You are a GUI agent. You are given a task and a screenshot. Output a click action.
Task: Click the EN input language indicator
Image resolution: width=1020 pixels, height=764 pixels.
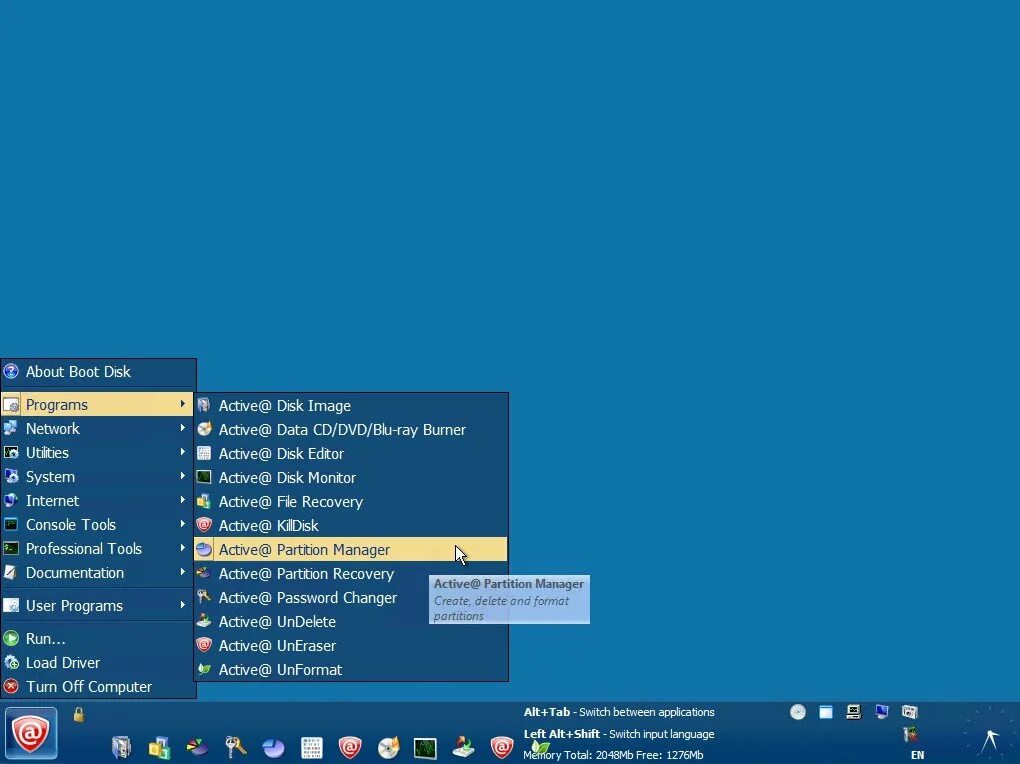[917, 755]
